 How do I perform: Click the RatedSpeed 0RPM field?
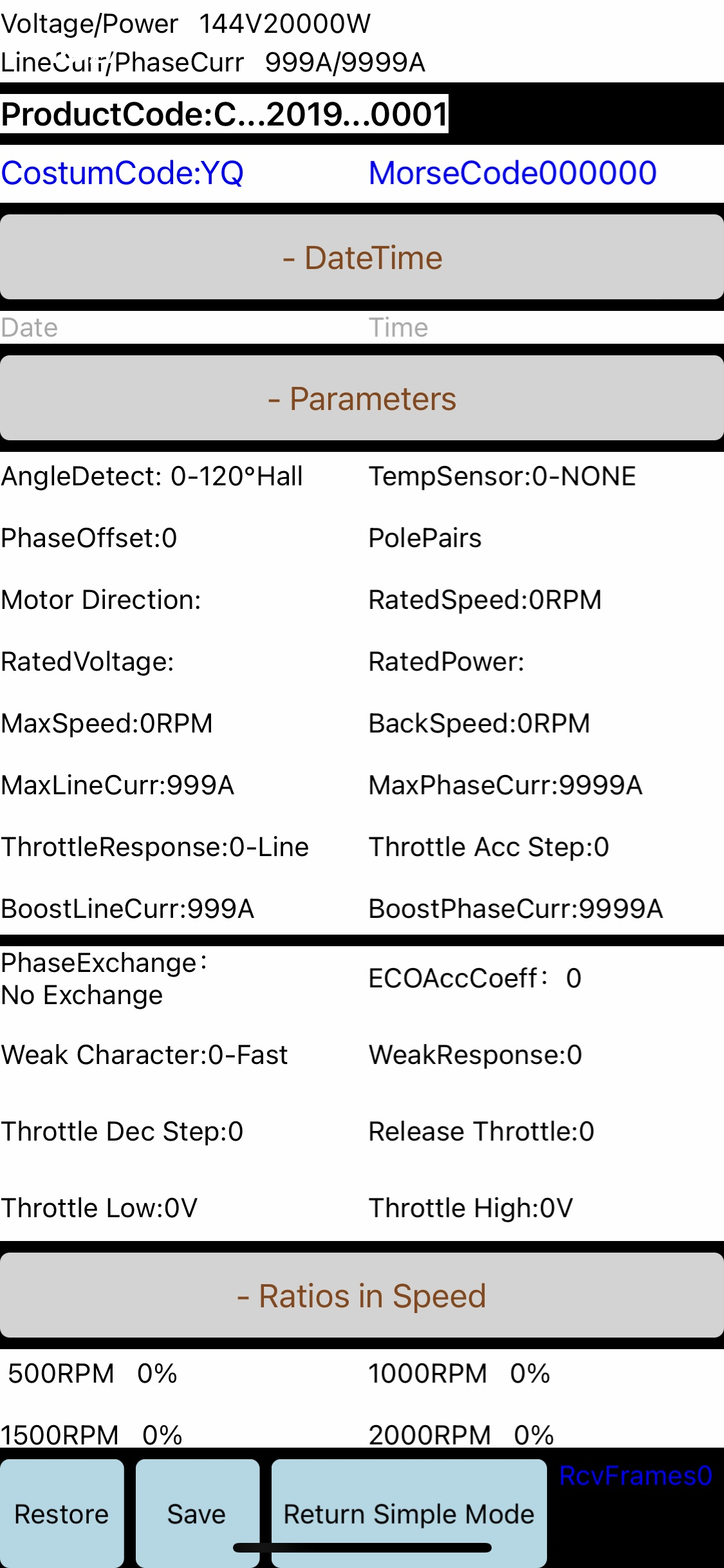pos(485,600)
